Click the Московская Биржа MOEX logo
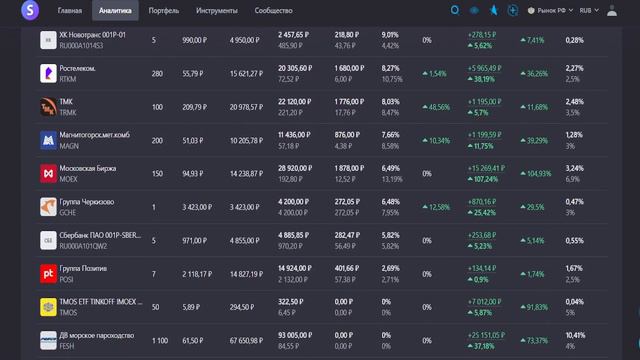This screenshot has width=640, height=360. tap(48, 173)
